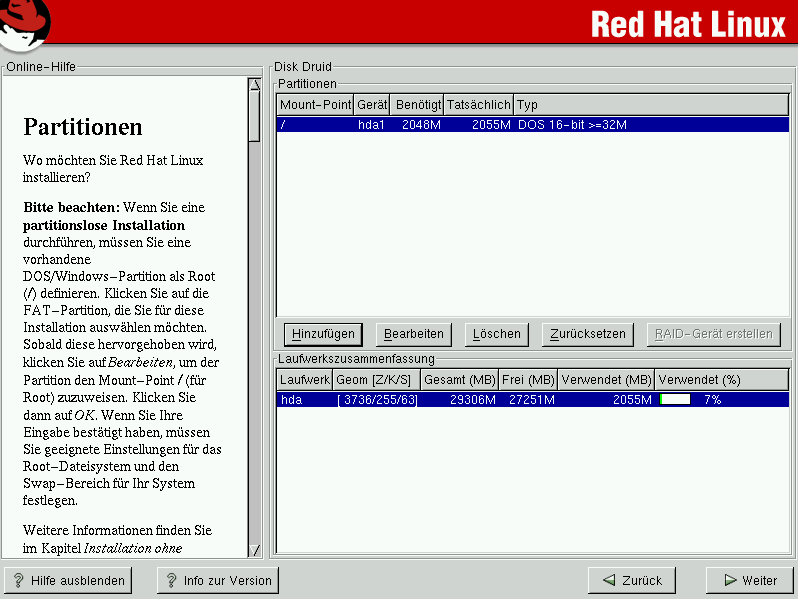
Task: Click Hinzufügen to add a partition
Action: pyautogui.click(x=323, y=334)
